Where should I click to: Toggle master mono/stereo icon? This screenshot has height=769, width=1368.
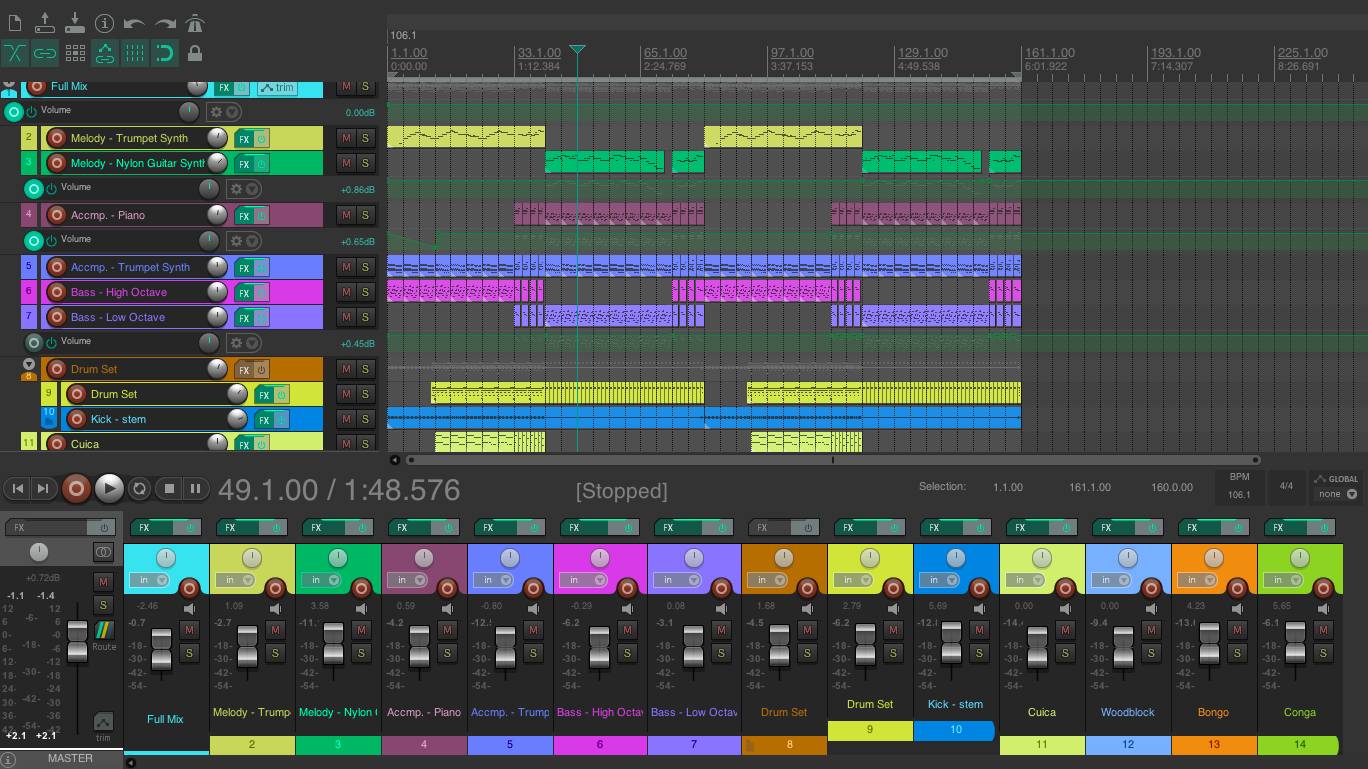click(103, 552)
